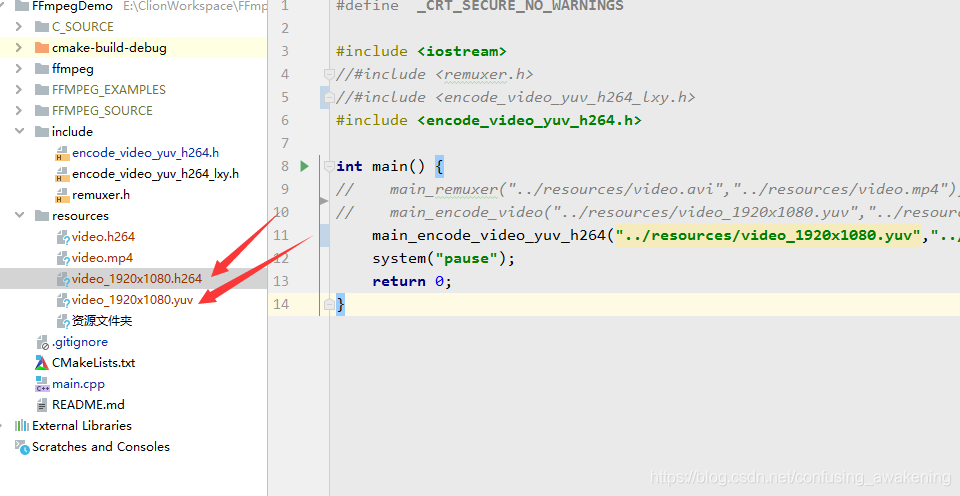Click the ffmpeg folder icon

pos(42,69)
